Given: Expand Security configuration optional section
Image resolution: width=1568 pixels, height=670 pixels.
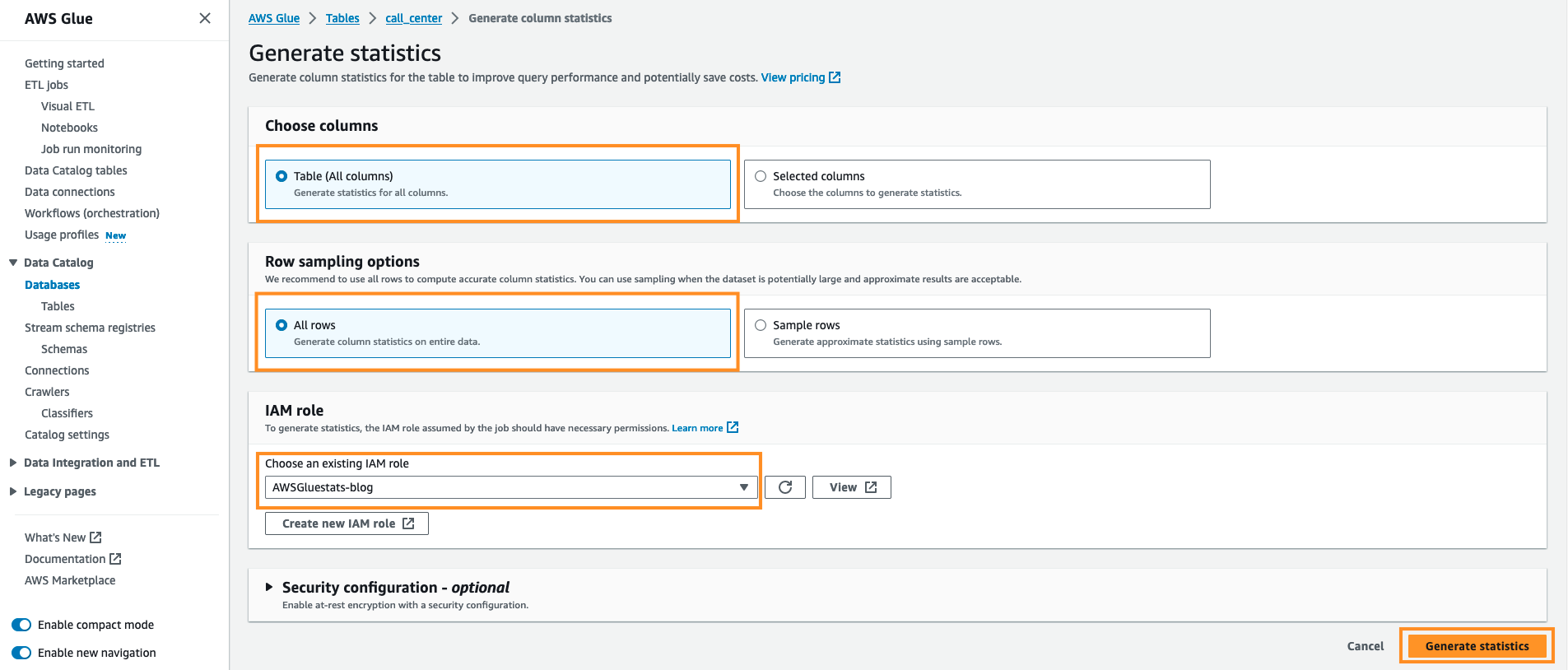Looking at the screenshot, I should [269, 587].
